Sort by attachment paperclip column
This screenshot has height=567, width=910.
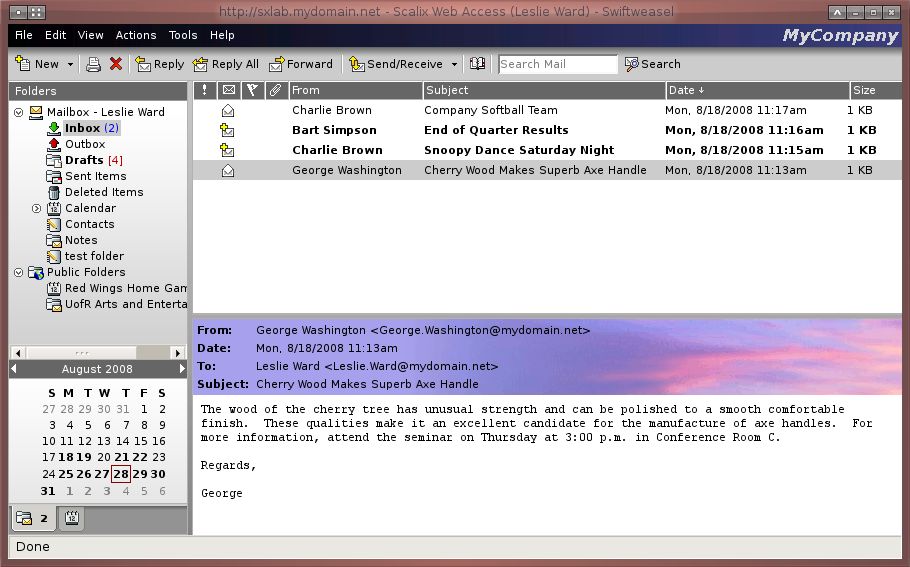(277, 90)
